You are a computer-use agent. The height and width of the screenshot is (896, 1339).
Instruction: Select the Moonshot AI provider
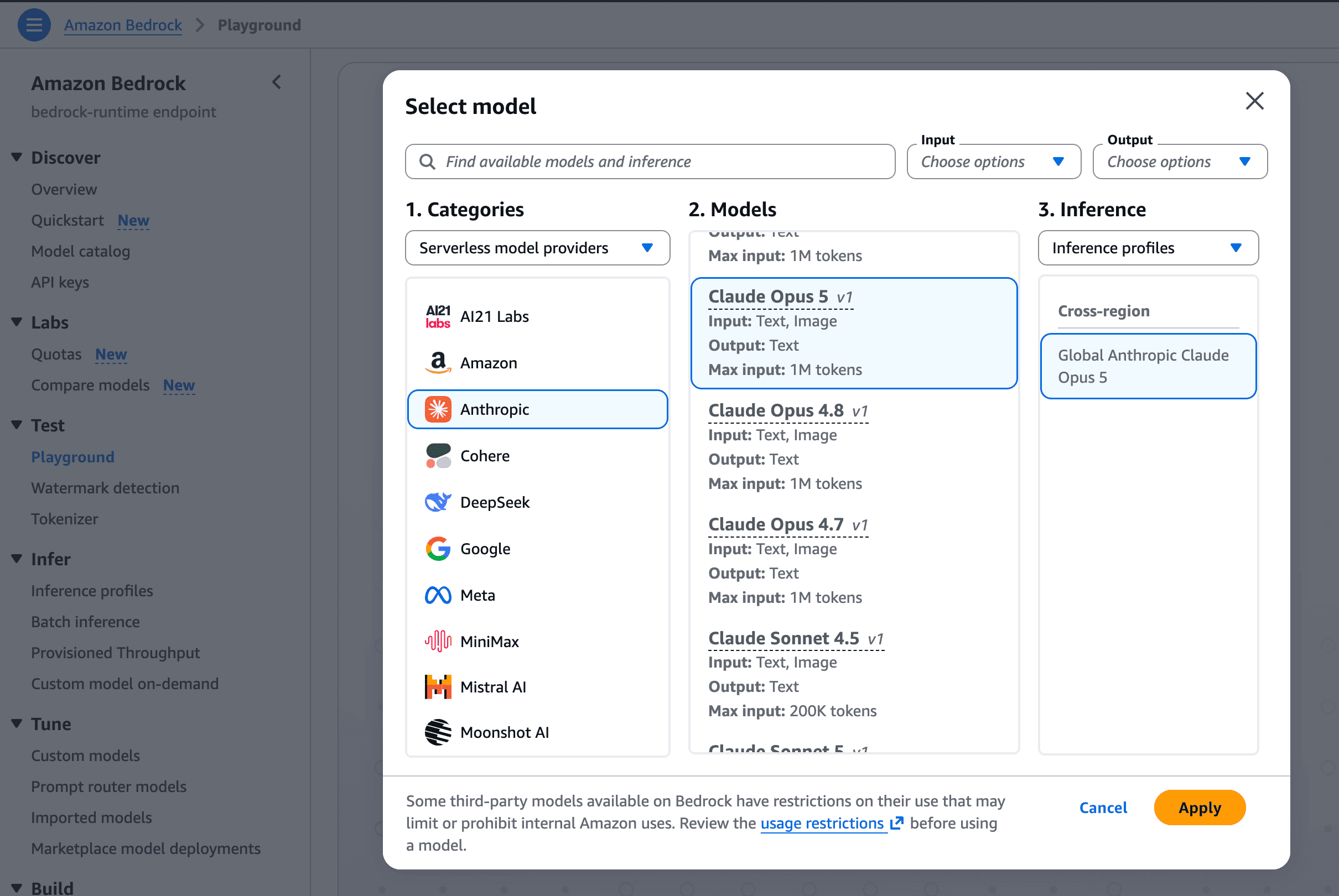[537, 733]
